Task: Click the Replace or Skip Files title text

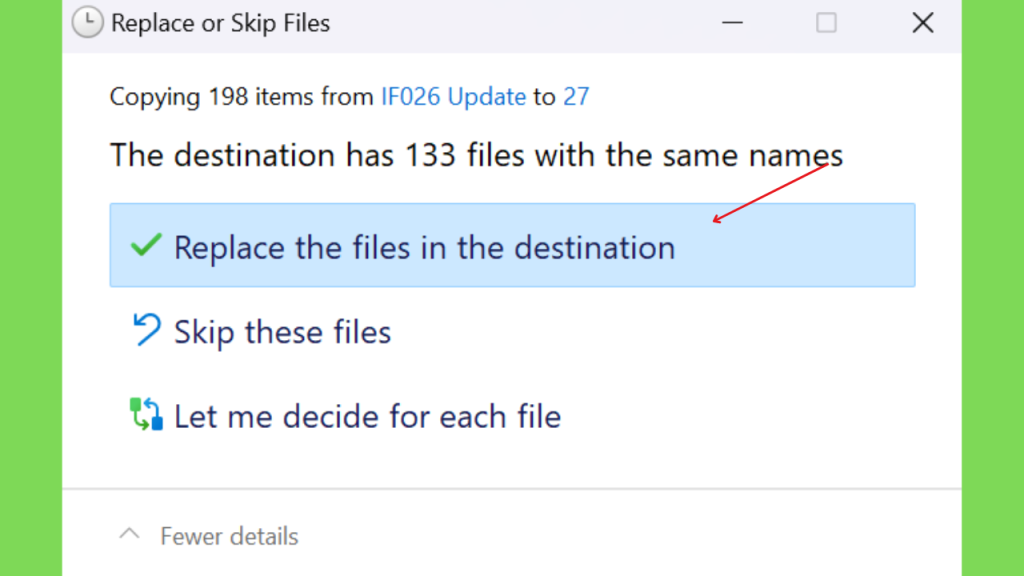Action: 220,23
